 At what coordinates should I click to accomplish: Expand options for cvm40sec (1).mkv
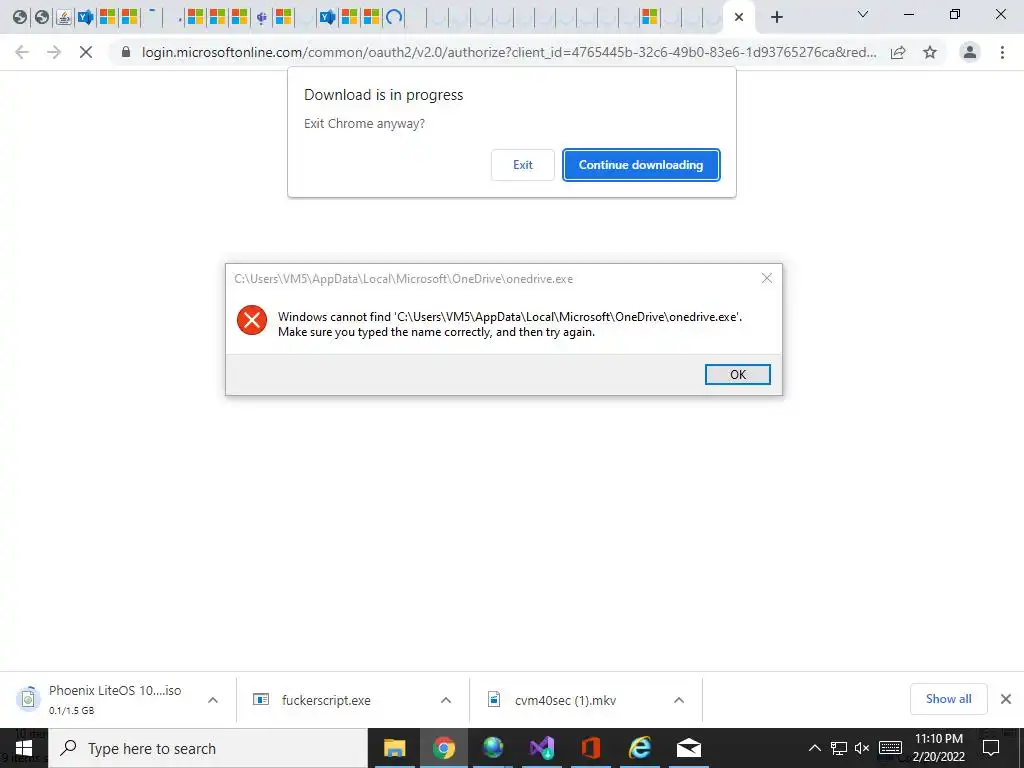pos(679,700)
